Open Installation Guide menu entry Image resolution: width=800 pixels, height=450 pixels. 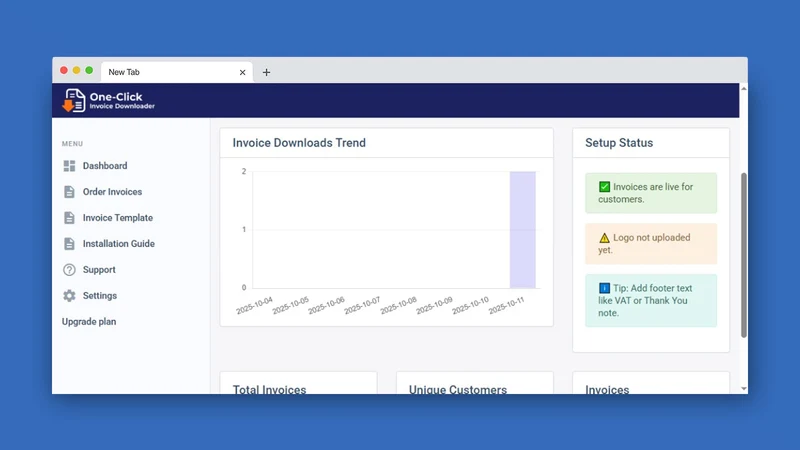click(119, 244)
